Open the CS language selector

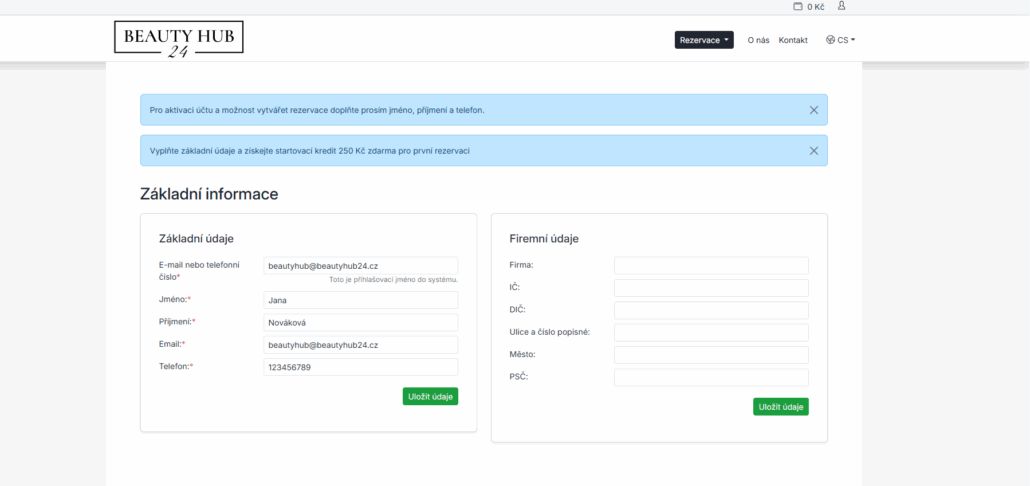point(841,40)
